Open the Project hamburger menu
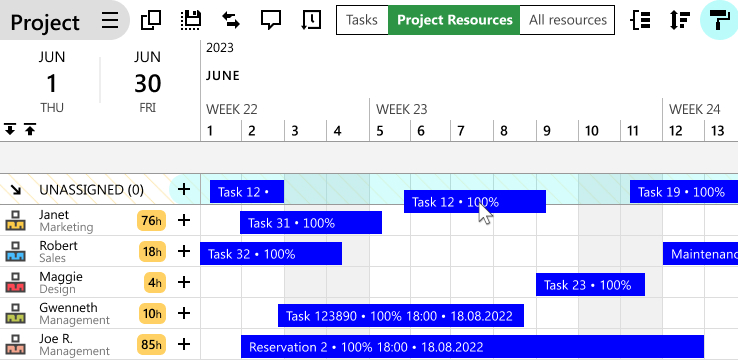The width and height of the screenshot is (738, 360). (x=110, y=20)
